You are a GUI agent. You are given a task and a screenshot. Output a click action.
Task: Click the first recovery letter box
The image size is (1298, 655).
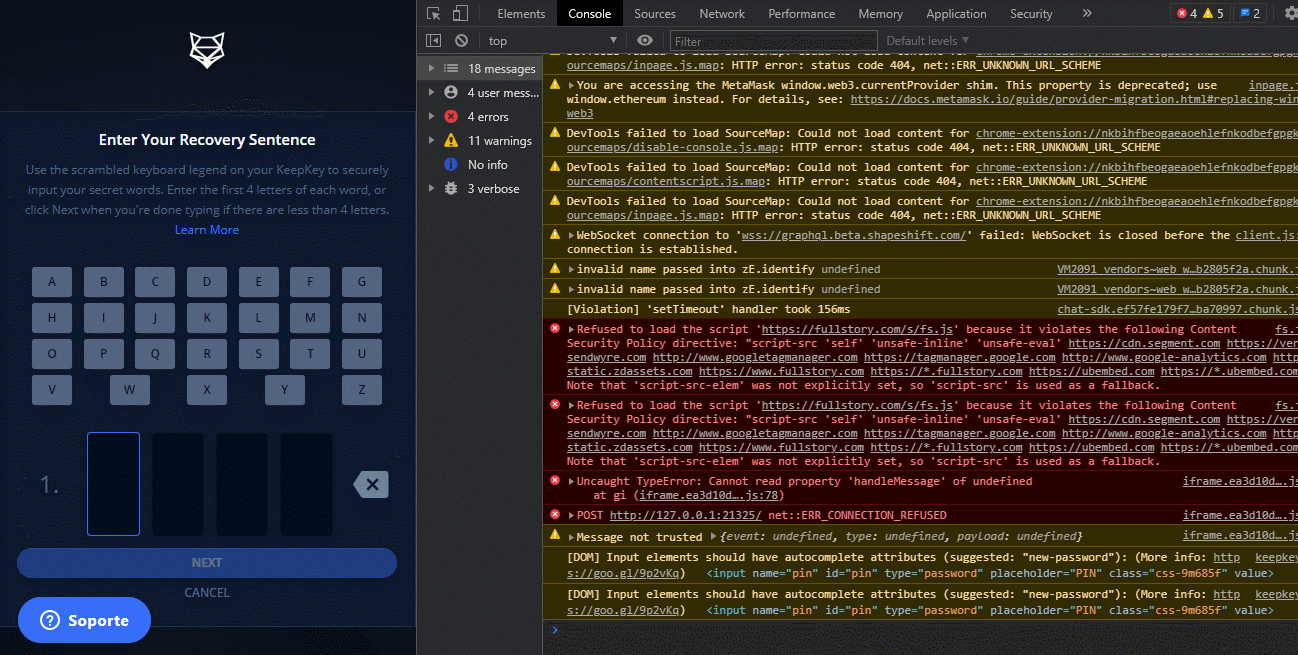coord(113,484)
